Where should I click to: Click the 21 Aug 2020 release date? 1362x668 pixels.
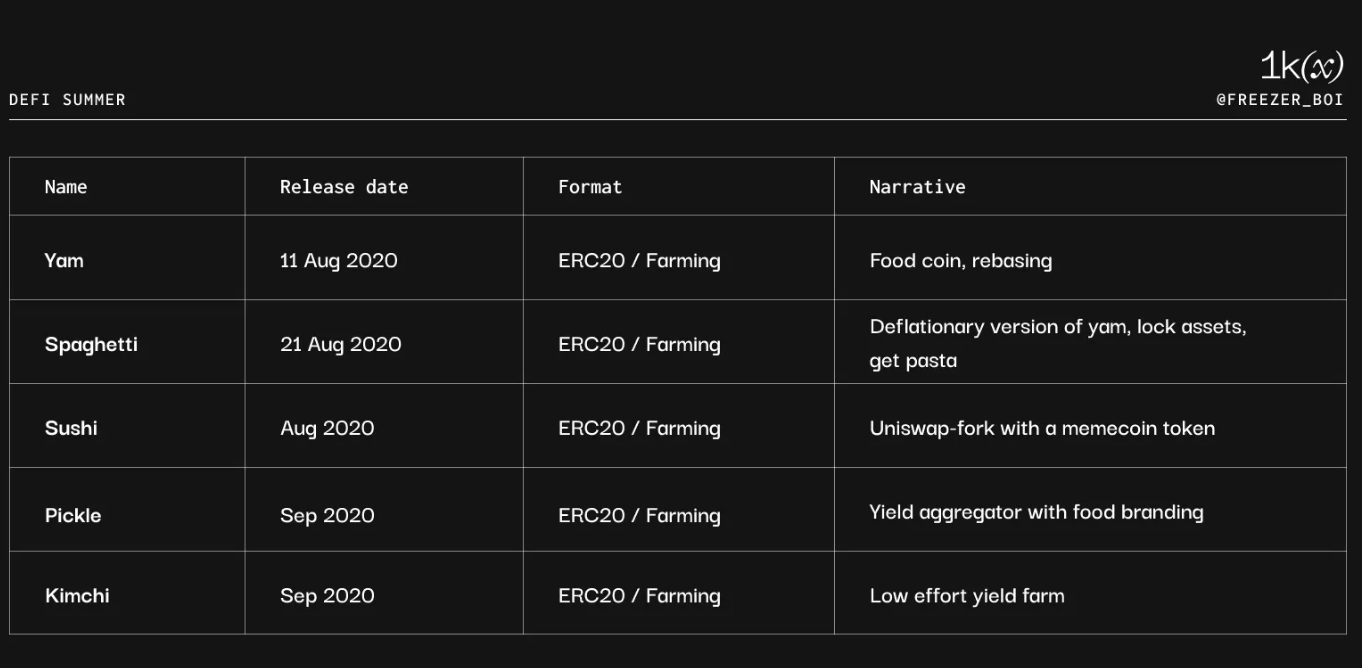point(340,345)
